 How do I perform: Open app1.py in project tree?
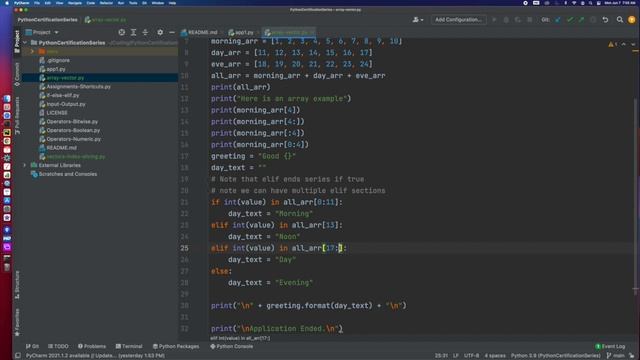(52, 69)
